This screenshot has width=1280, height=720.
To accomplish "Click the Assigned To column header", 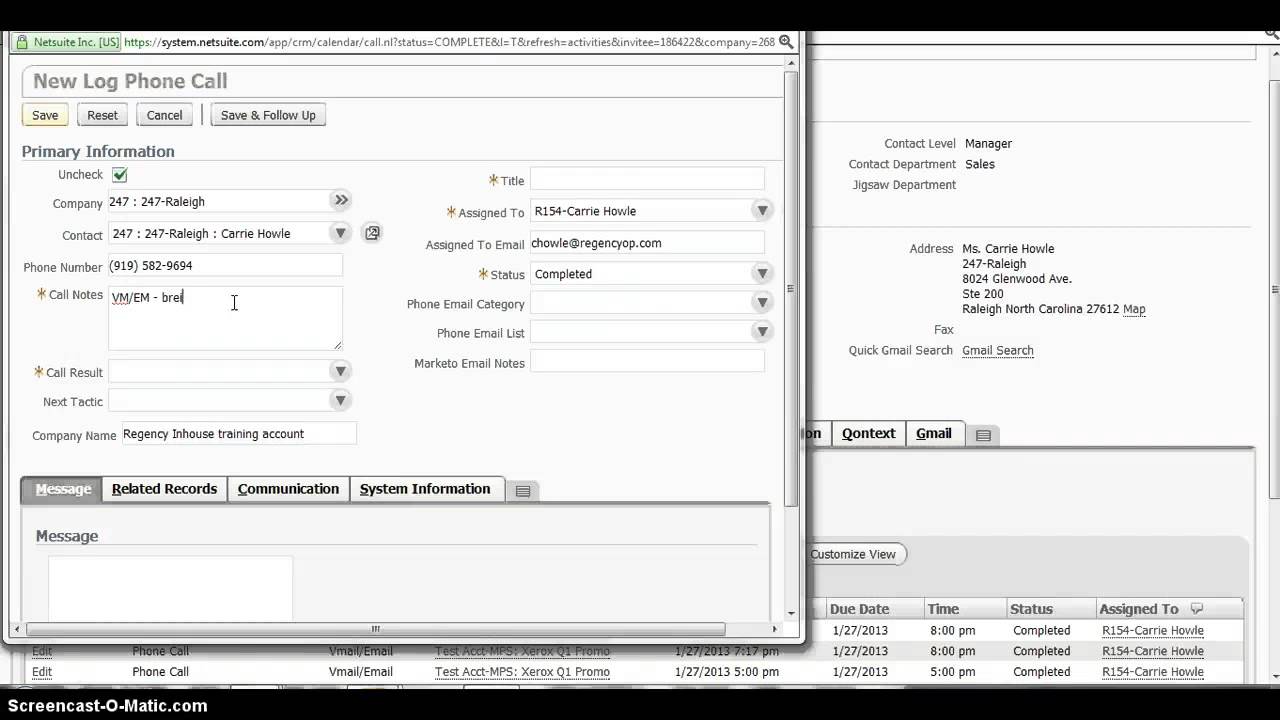I will point(1139,609).
